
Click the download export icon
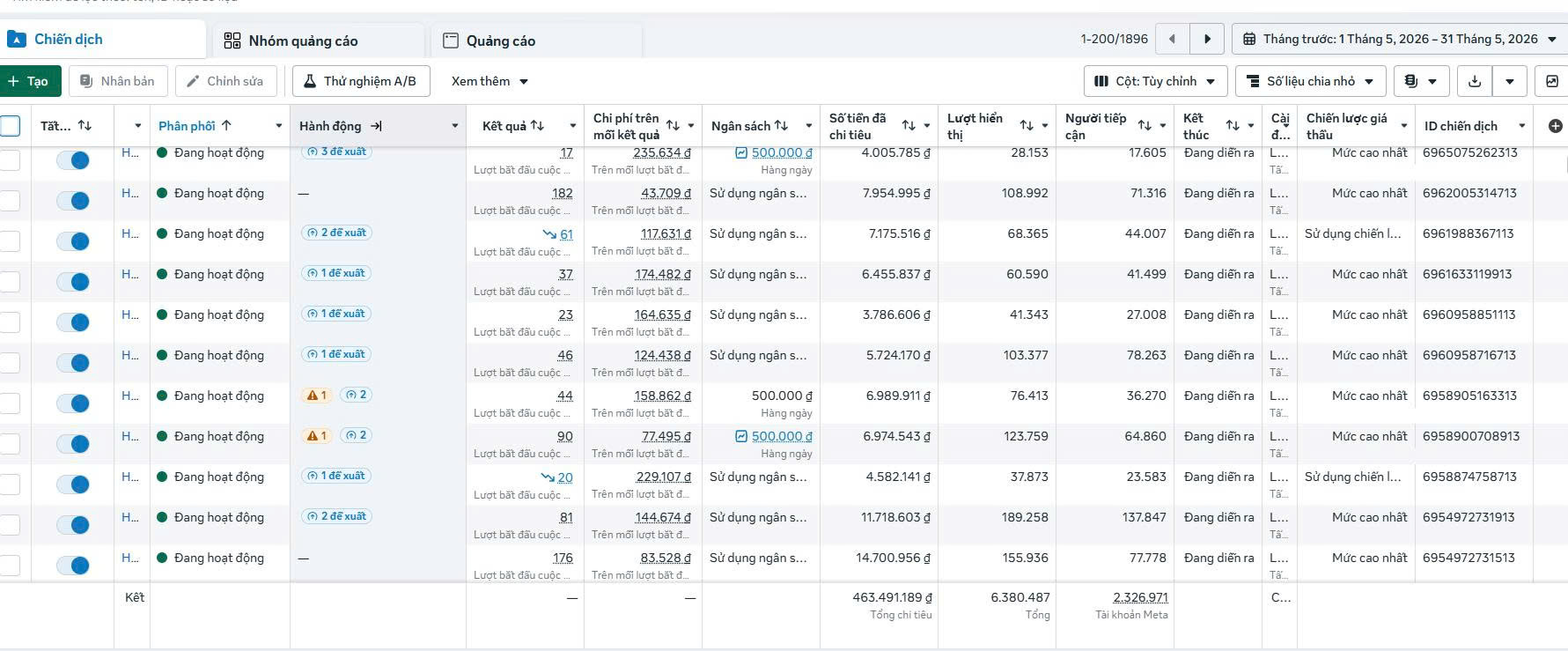point(1475,81)
